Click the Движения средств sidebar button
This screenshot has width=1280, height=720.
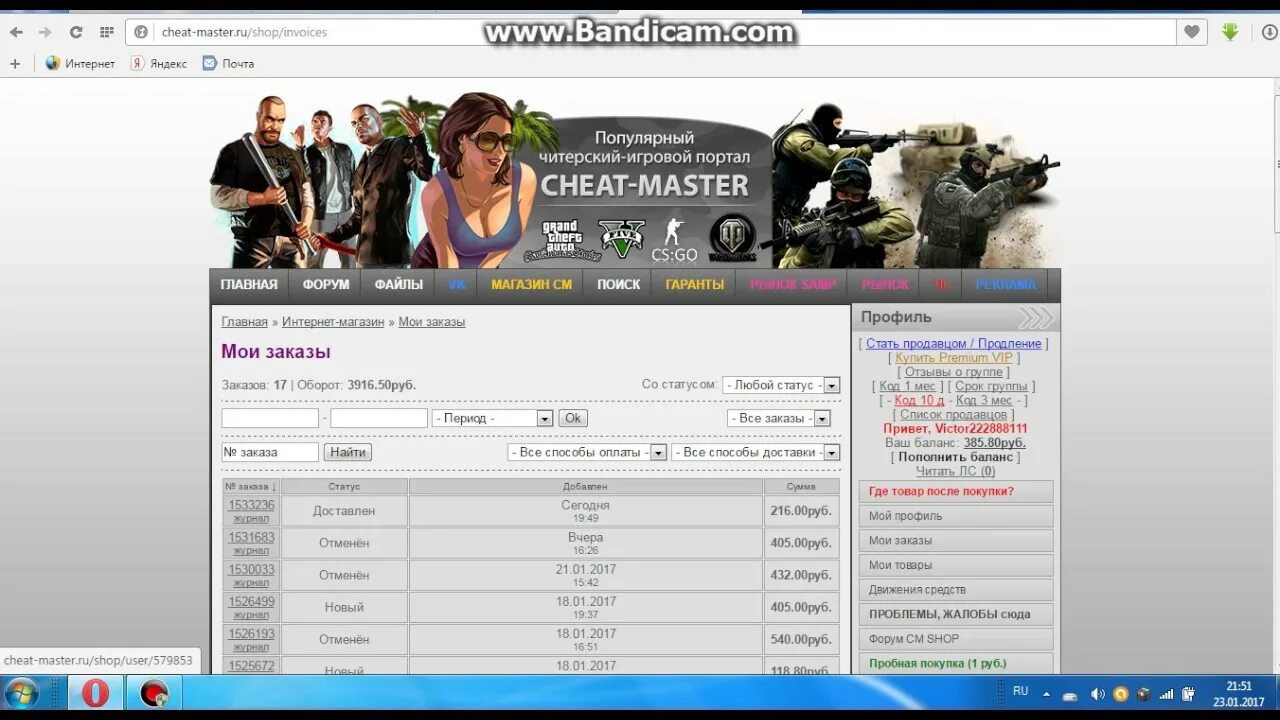coord(956,589)
